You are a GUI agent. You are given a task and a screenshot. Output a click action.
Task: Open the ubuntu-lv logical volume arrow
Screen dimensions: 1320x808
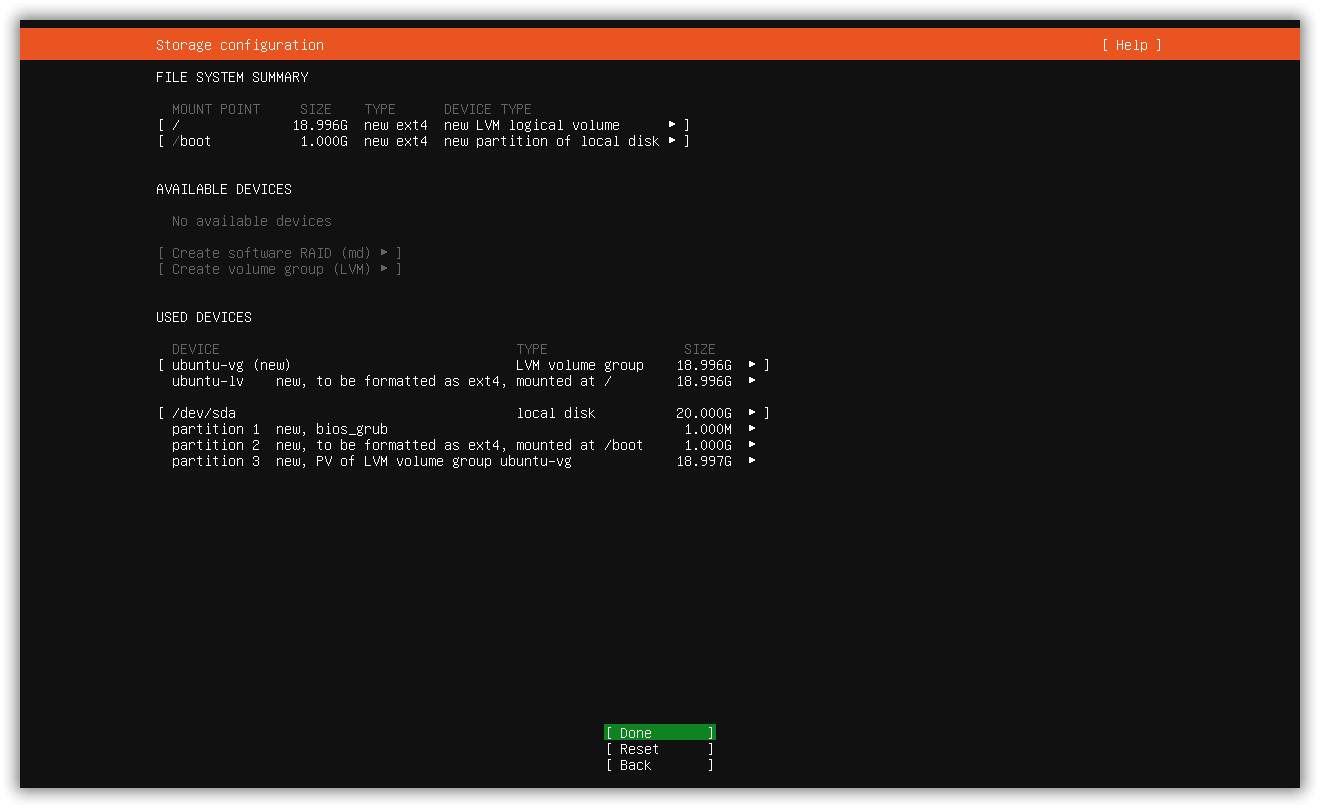pos(752,381)
